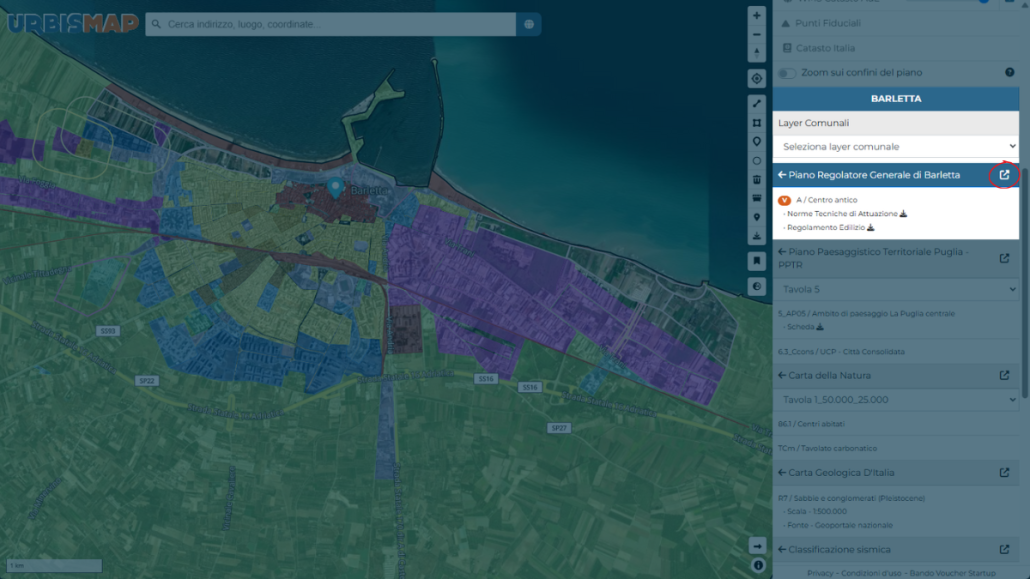Open the Condizioni d'uso footer link
This screenshot has height=579, width=1030.
871,573
